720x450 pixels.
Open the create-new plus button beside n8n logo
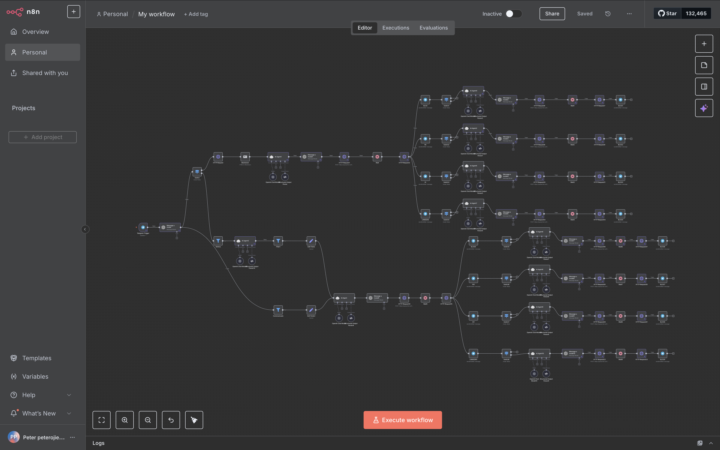pos(73,11)
